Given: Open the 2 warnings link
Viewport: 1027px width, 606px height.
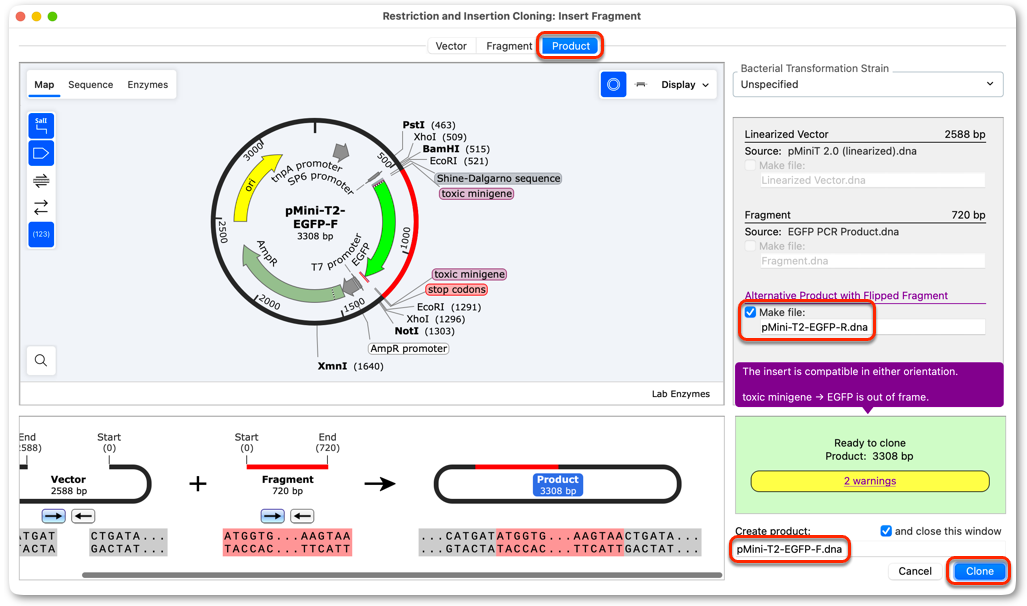Looking at the screenshot, I should [869, 481].
